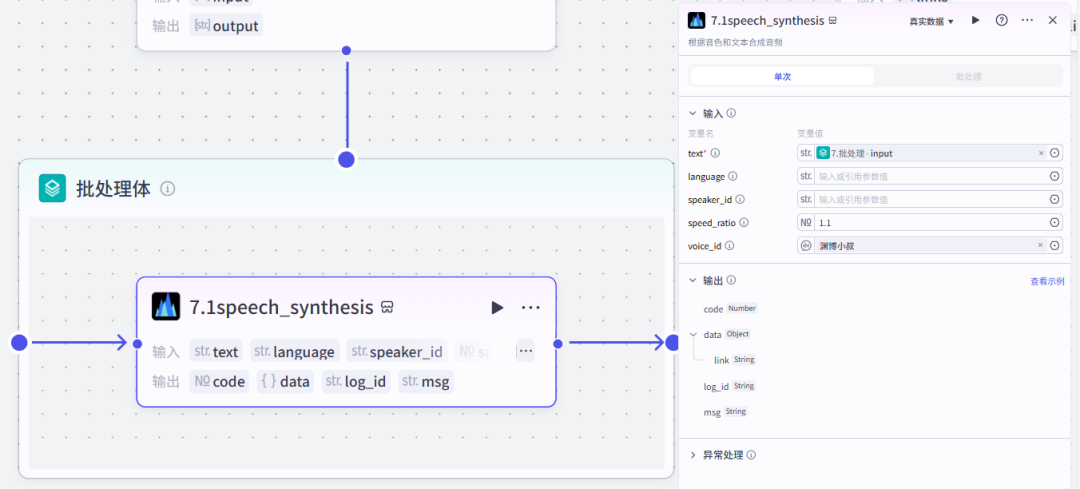
Task: Clear the voice_id value with its x icon
Action: [x=1040, y=245]
